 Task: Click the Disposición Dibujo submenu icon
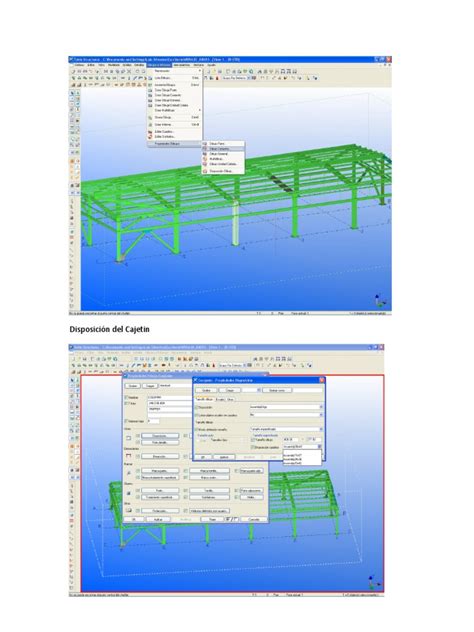coord(205,171)
